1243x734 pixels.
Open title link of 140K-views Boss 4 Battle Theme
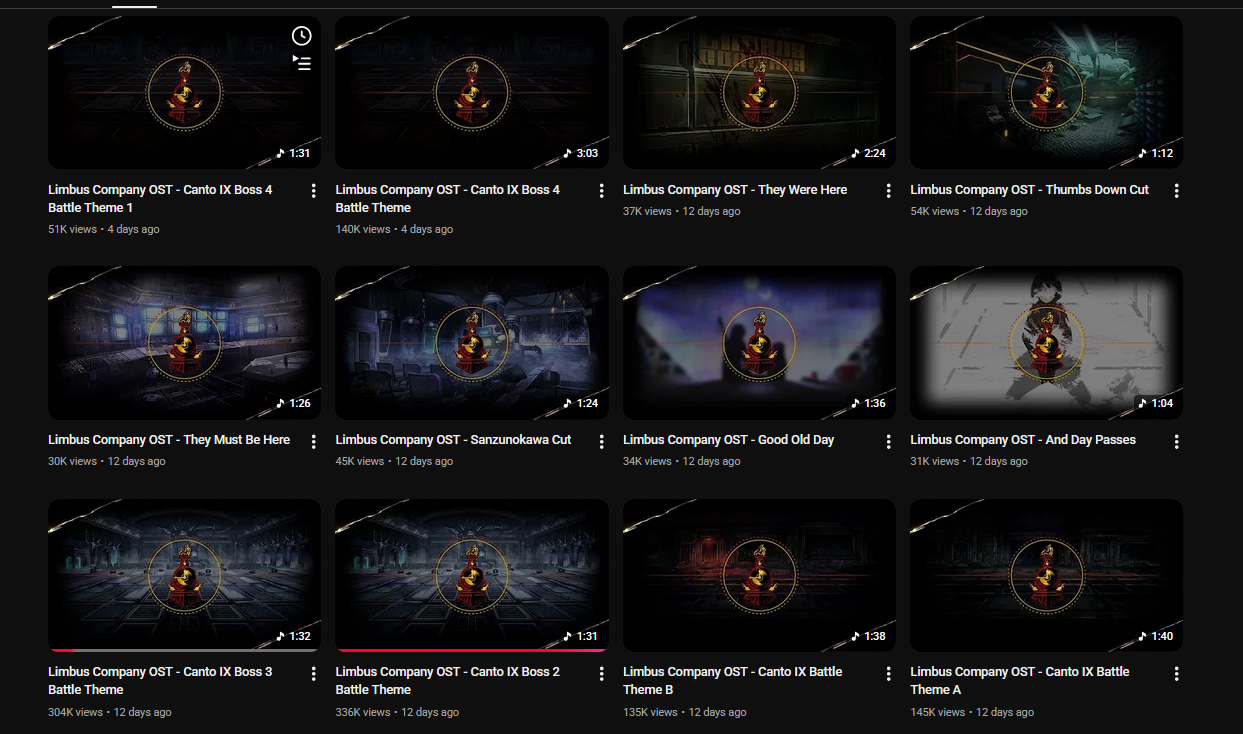[447, 198]
